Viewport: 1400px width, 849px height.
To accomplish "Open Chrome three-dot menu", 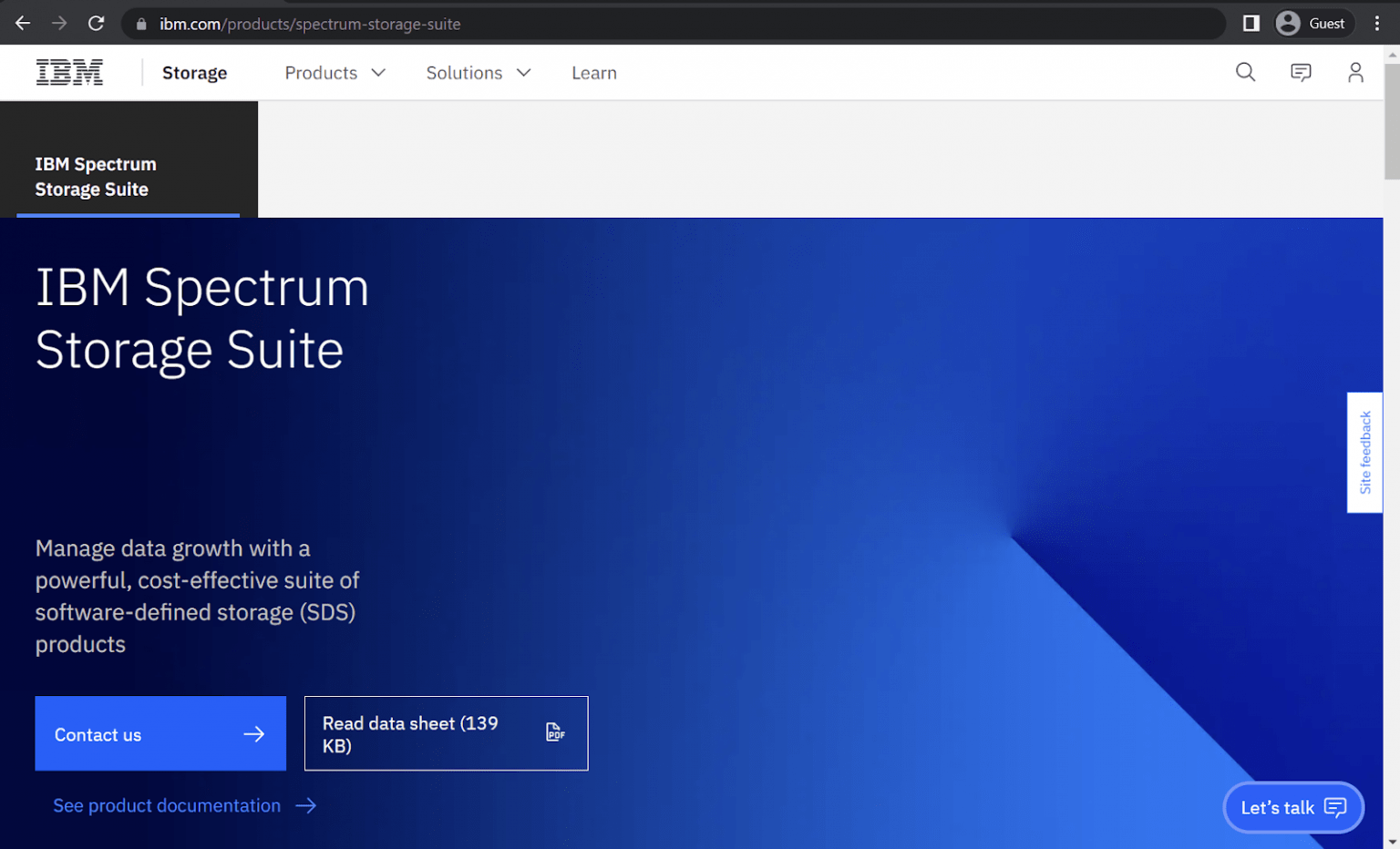I will [1377, 24].
